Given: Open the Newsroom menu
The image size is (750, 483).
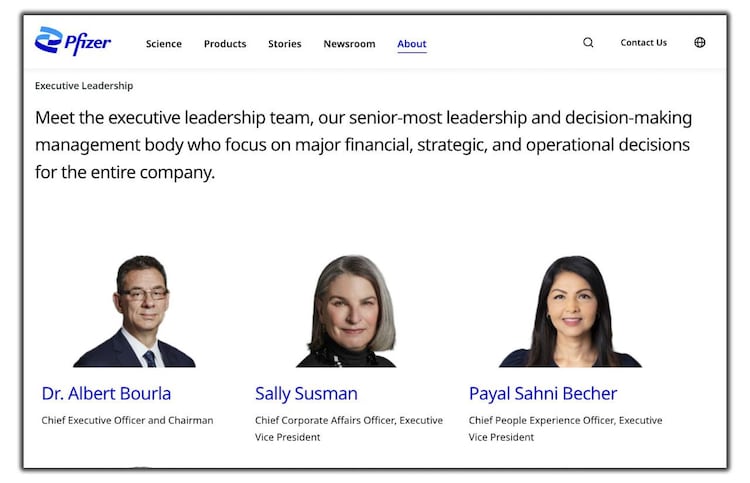Looking at the screenshot, I should click(x=349, y=44).
